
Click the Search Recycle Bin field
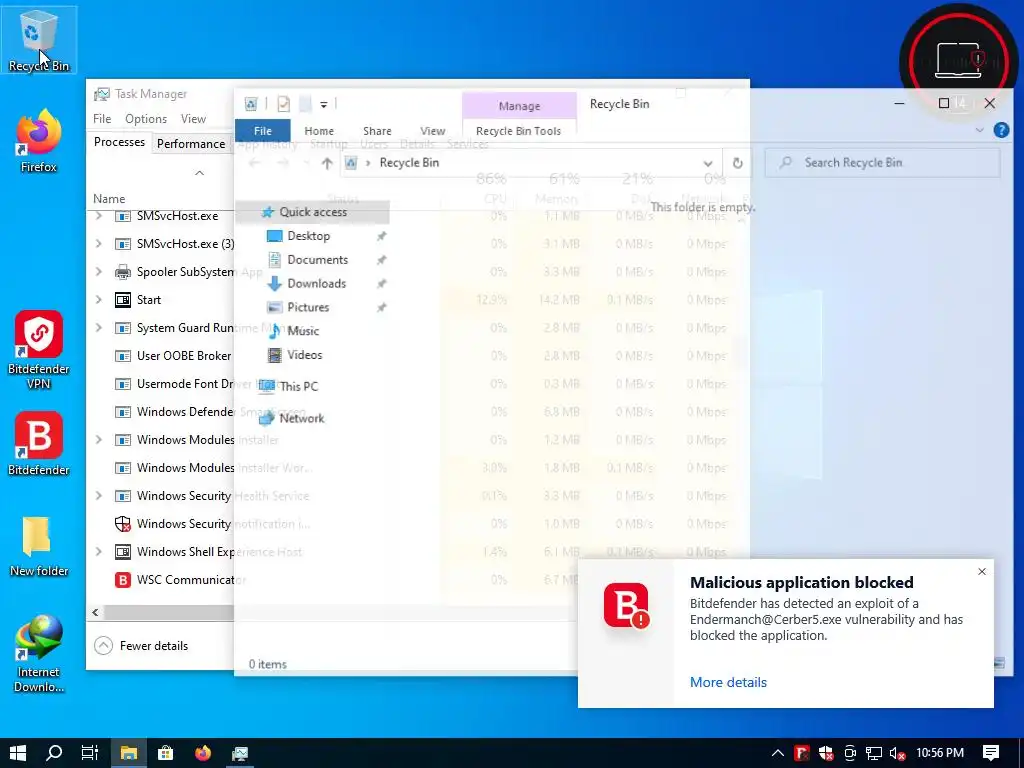[882, 163]
